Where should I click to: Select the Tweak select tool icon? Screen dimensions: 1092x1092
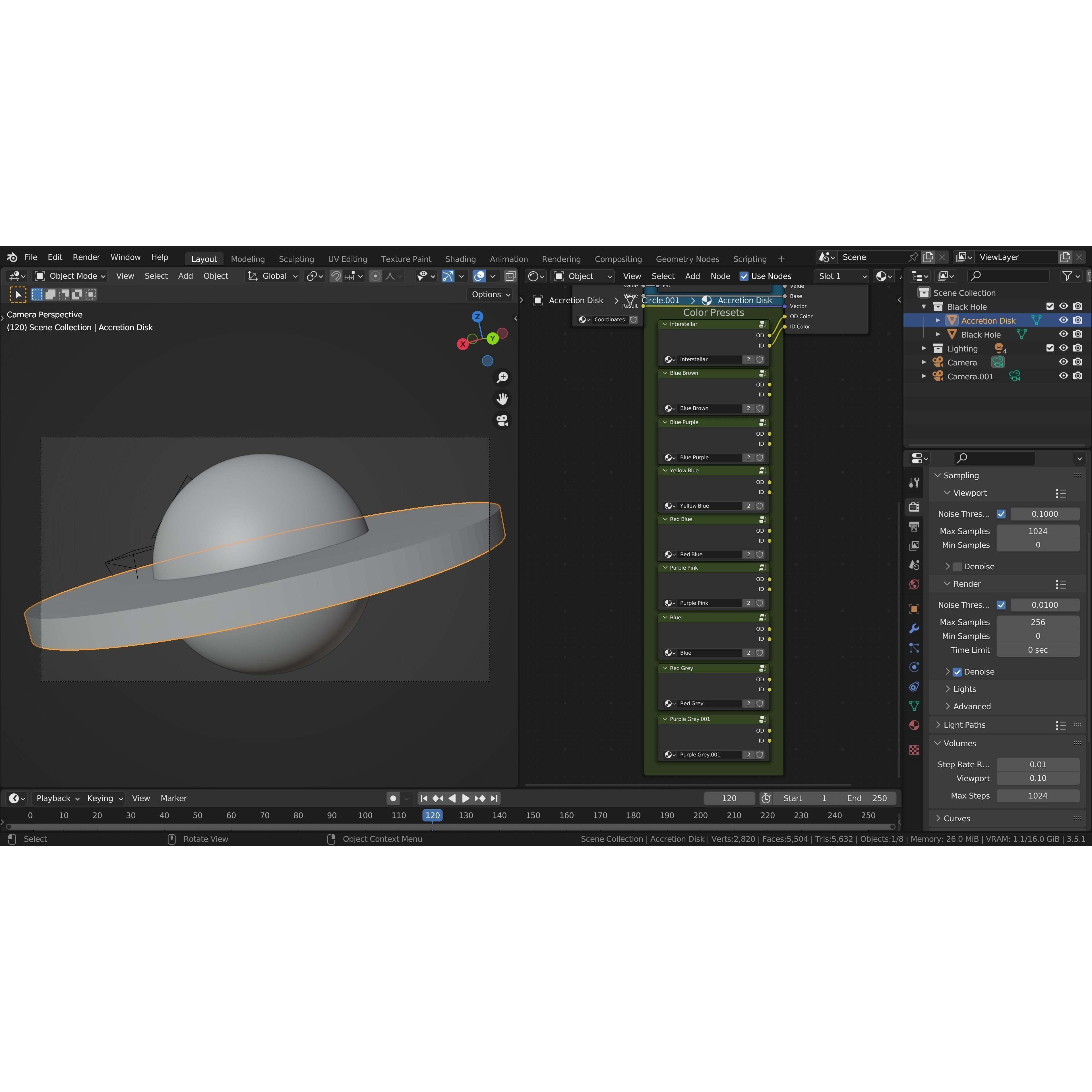tap(18, 295)
